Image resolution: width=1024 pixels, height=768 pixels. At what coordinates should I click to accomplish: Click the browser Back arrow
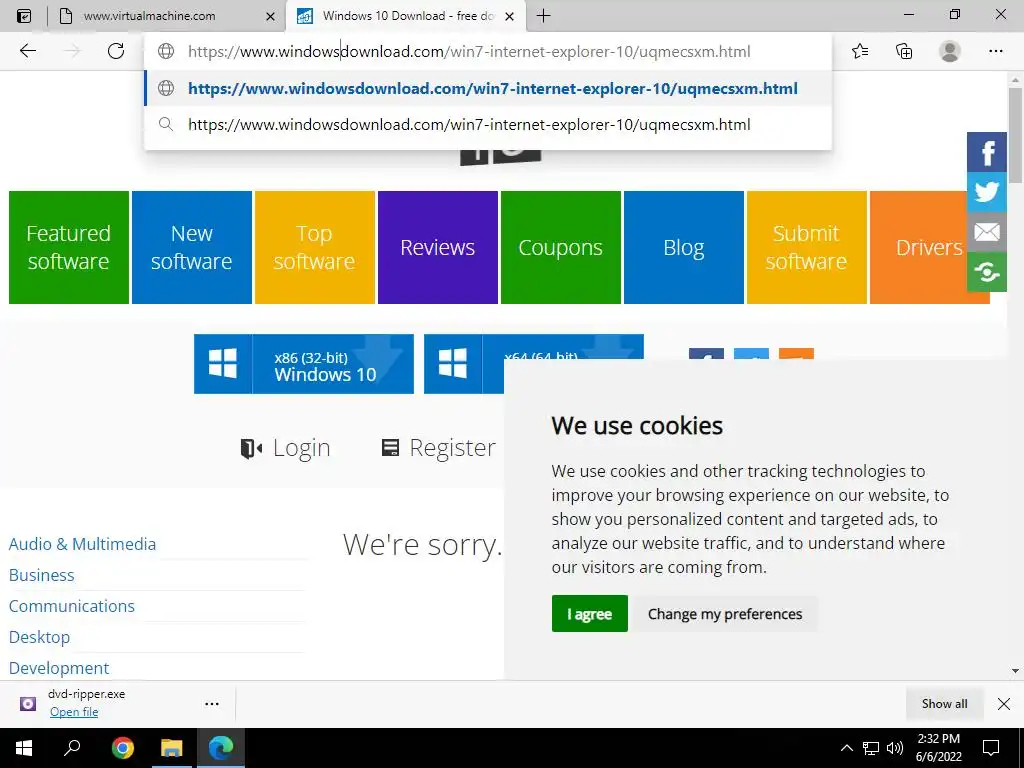click(27, 51)
